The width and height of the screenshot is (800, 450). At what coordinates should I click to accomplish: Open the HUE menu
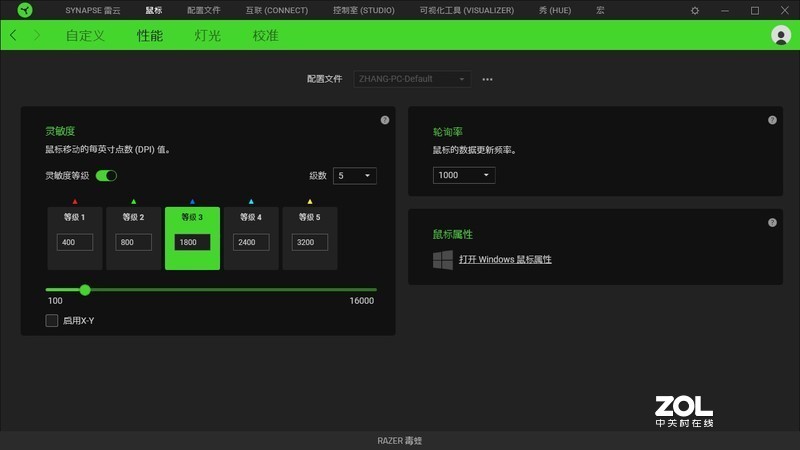click(555, 10)
